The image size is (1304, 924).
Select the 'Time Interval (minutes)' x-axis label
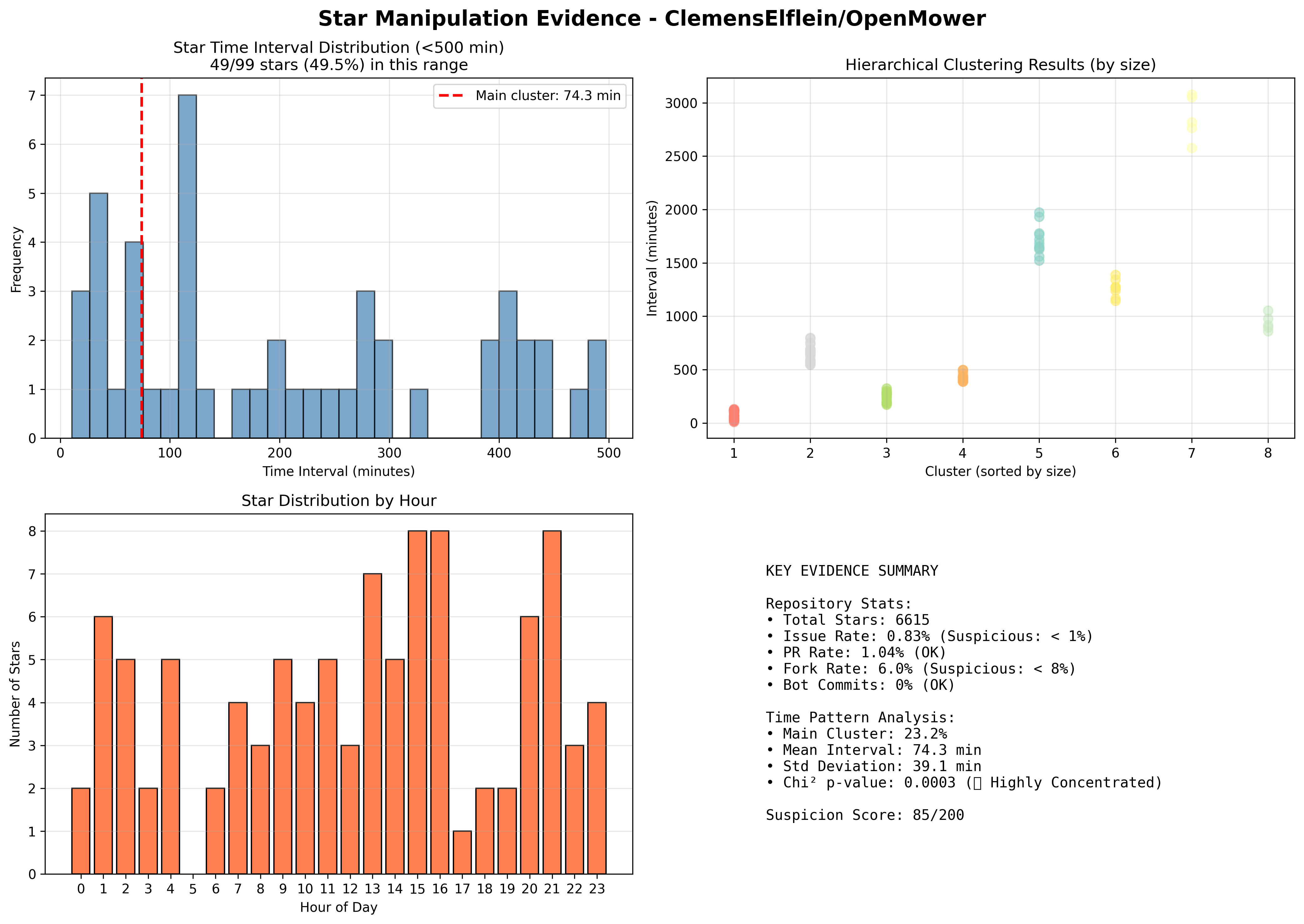pos(339,472)
